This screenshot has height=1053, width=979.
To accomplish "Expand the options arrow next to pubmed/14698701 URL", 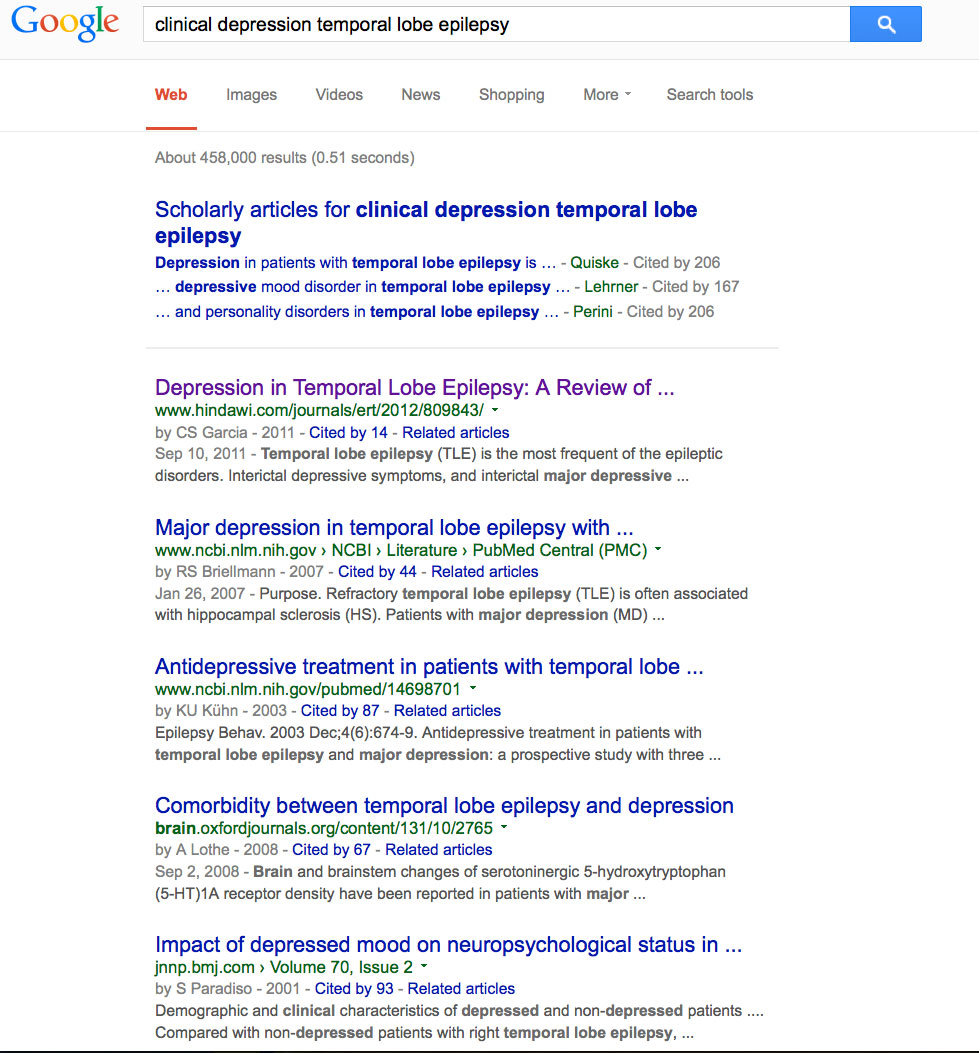I will 472,688.
